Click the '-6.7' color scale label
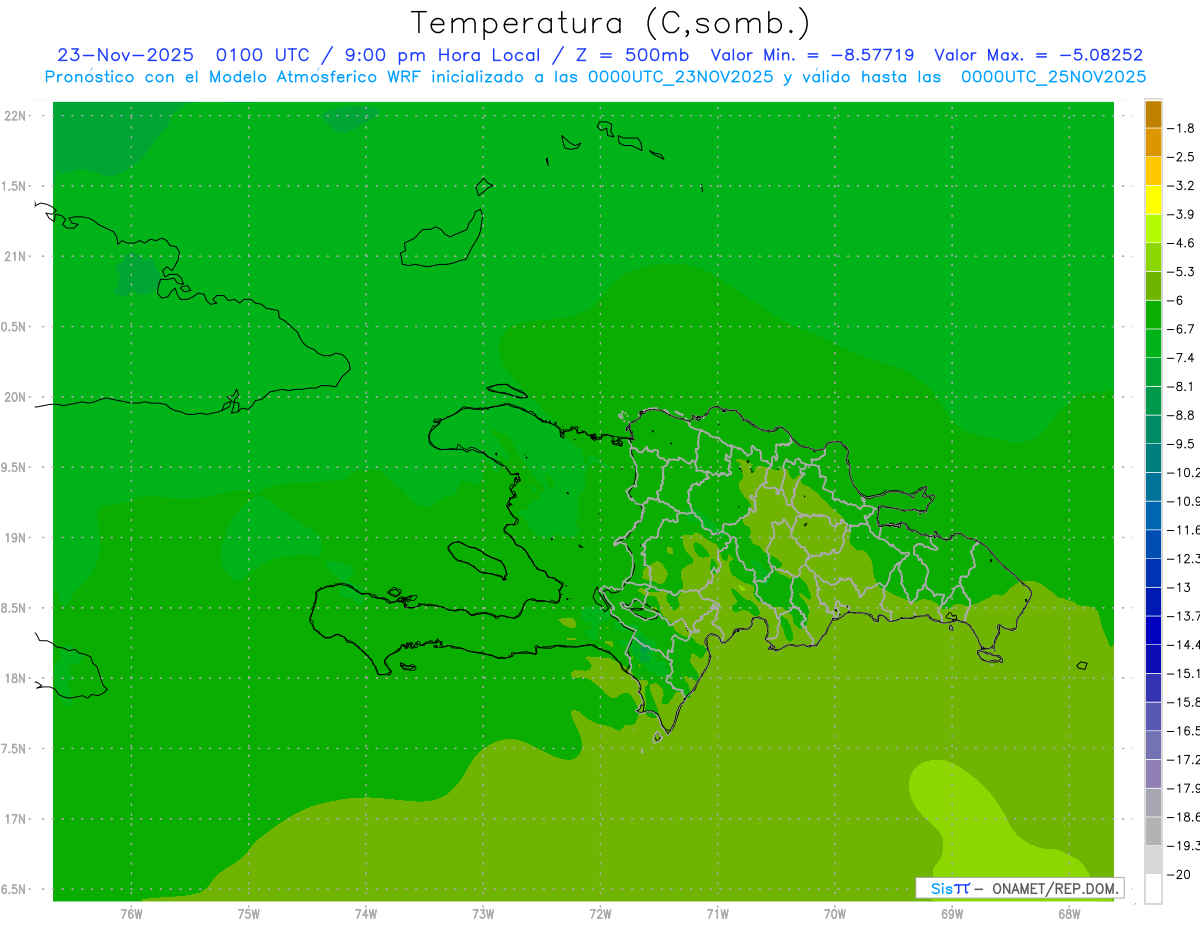Screen dimensions: 1200x927 point(1183,329)
